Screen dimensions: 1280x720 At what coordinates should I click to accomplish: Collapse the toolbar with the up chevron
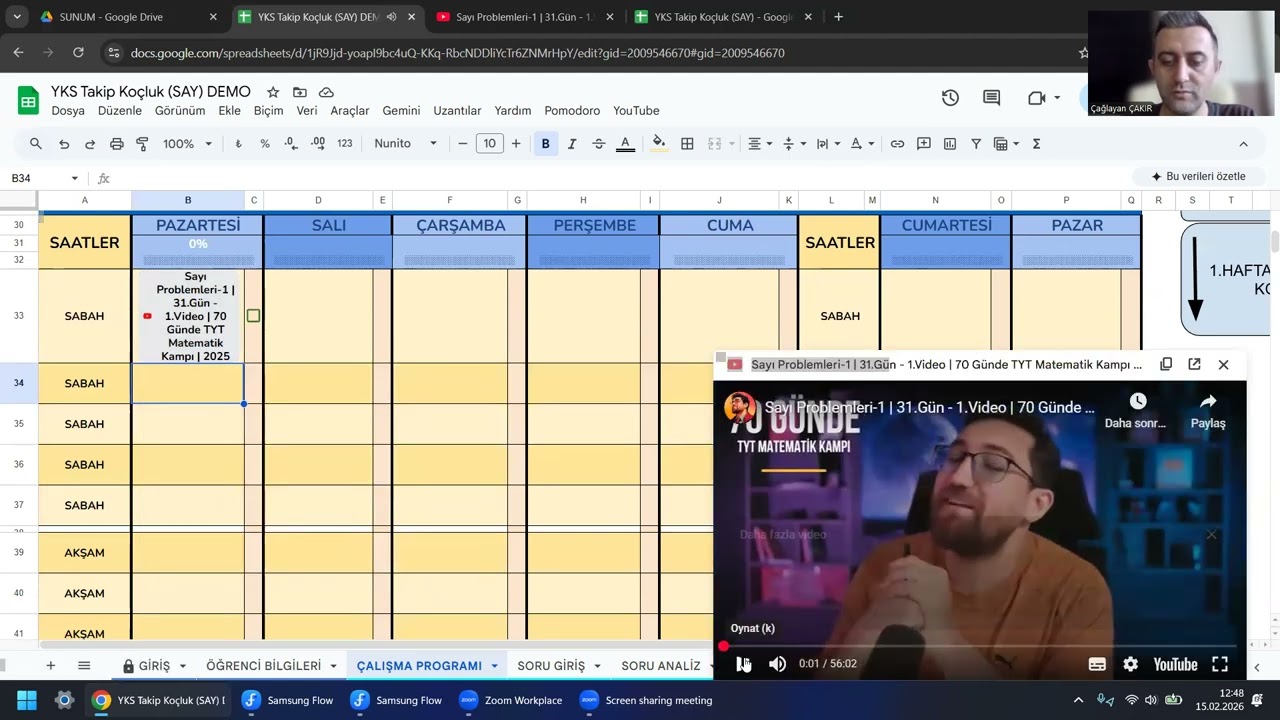(1243, 144)
